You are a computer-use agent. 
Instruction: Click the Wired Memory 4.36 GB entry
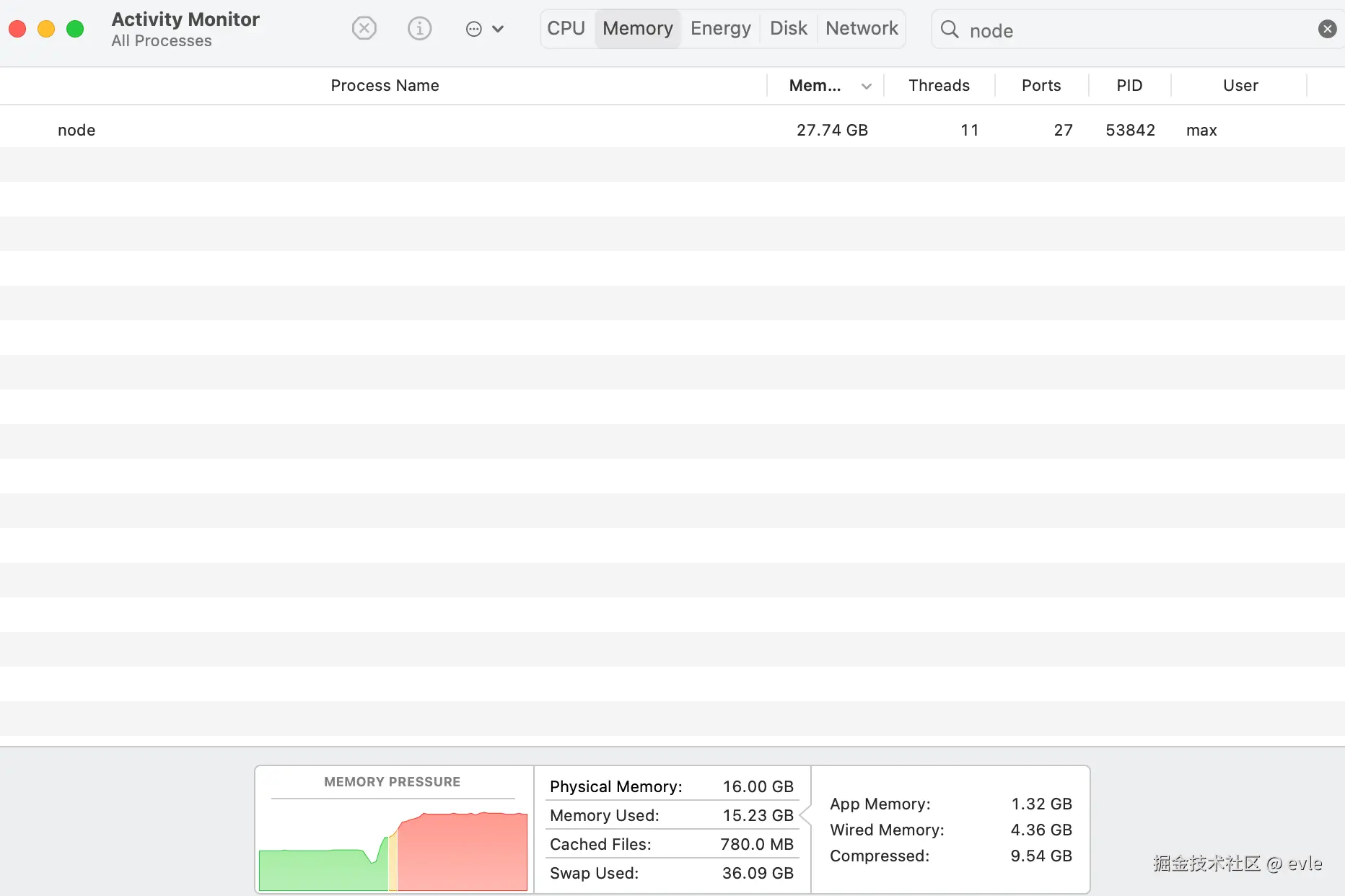[x=951, y=830]
